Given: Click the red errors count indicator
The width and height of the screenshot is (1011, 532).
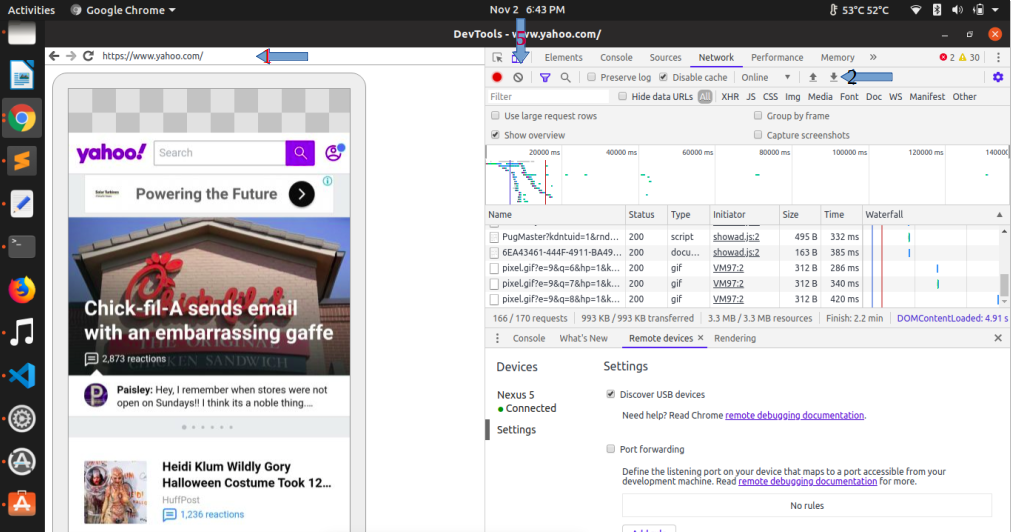Looking at the screenshot, I should (x=947, y=57).
